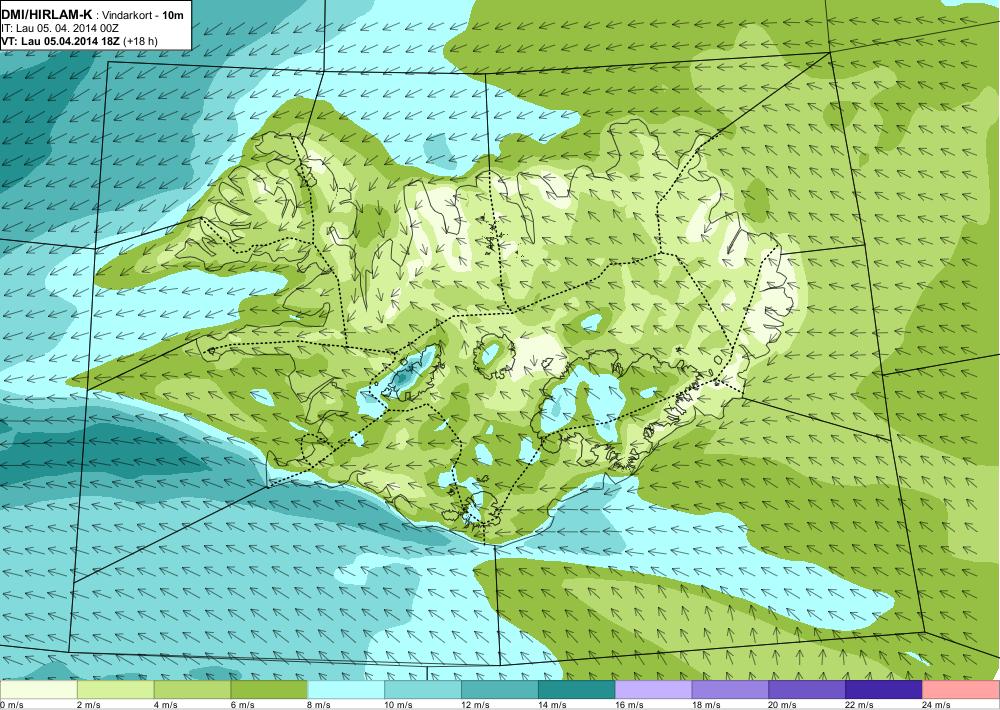Click the "0 m/s" legend label
Screen dimensions: 1000x710
tap(12, 705)
